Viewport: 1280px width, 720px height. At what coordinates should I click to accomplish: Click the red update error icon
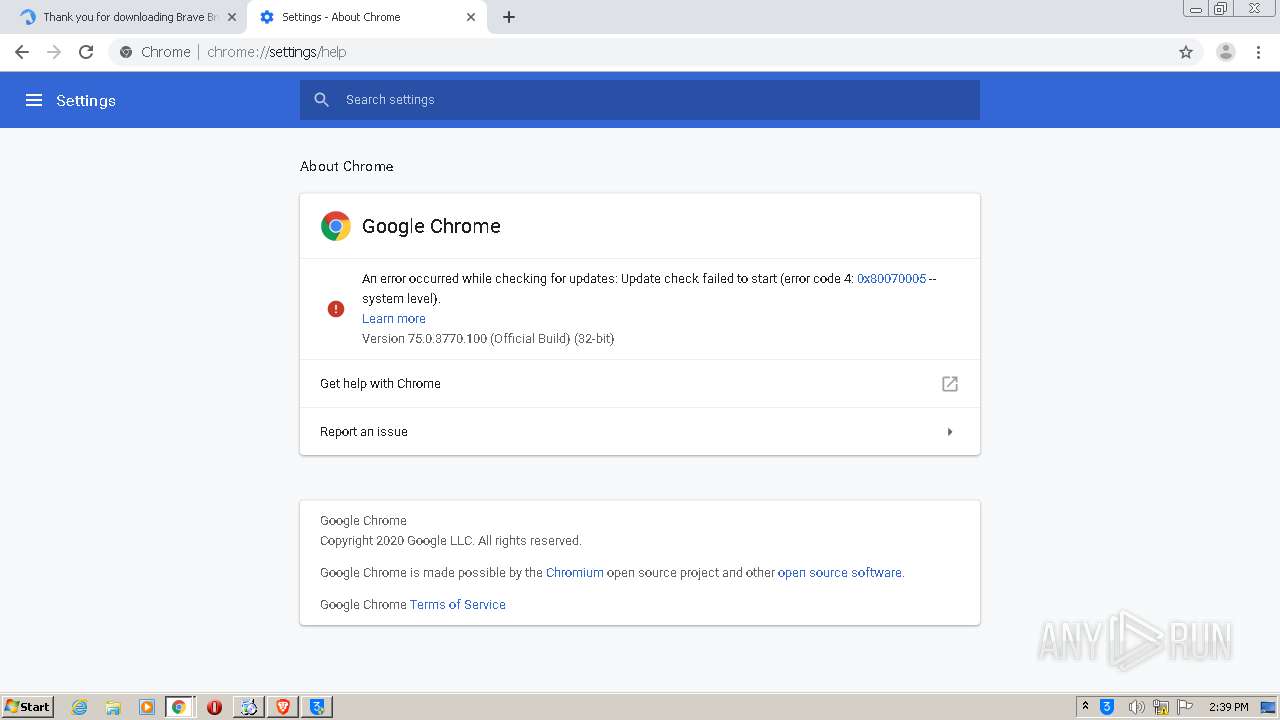tap(336, 309)
